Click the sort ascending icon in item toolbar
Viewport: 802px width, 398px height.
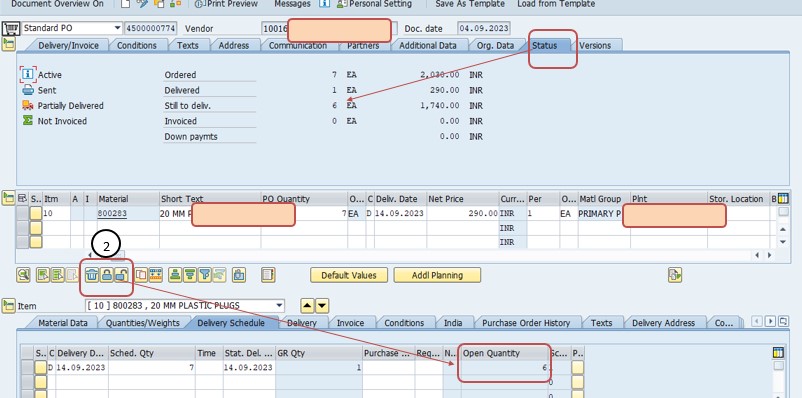[x=176, y=275]
